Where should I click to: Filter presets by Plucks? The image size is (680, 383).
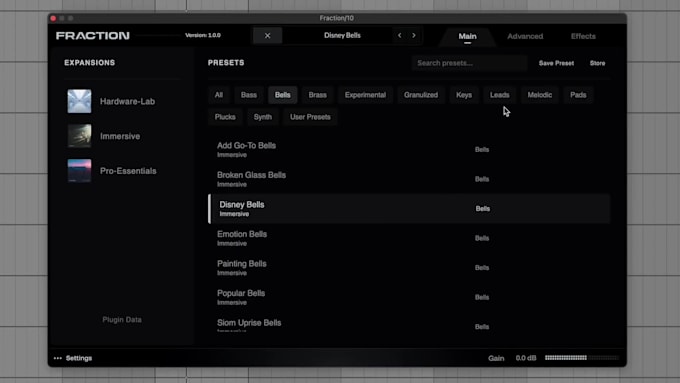[225, 117]
